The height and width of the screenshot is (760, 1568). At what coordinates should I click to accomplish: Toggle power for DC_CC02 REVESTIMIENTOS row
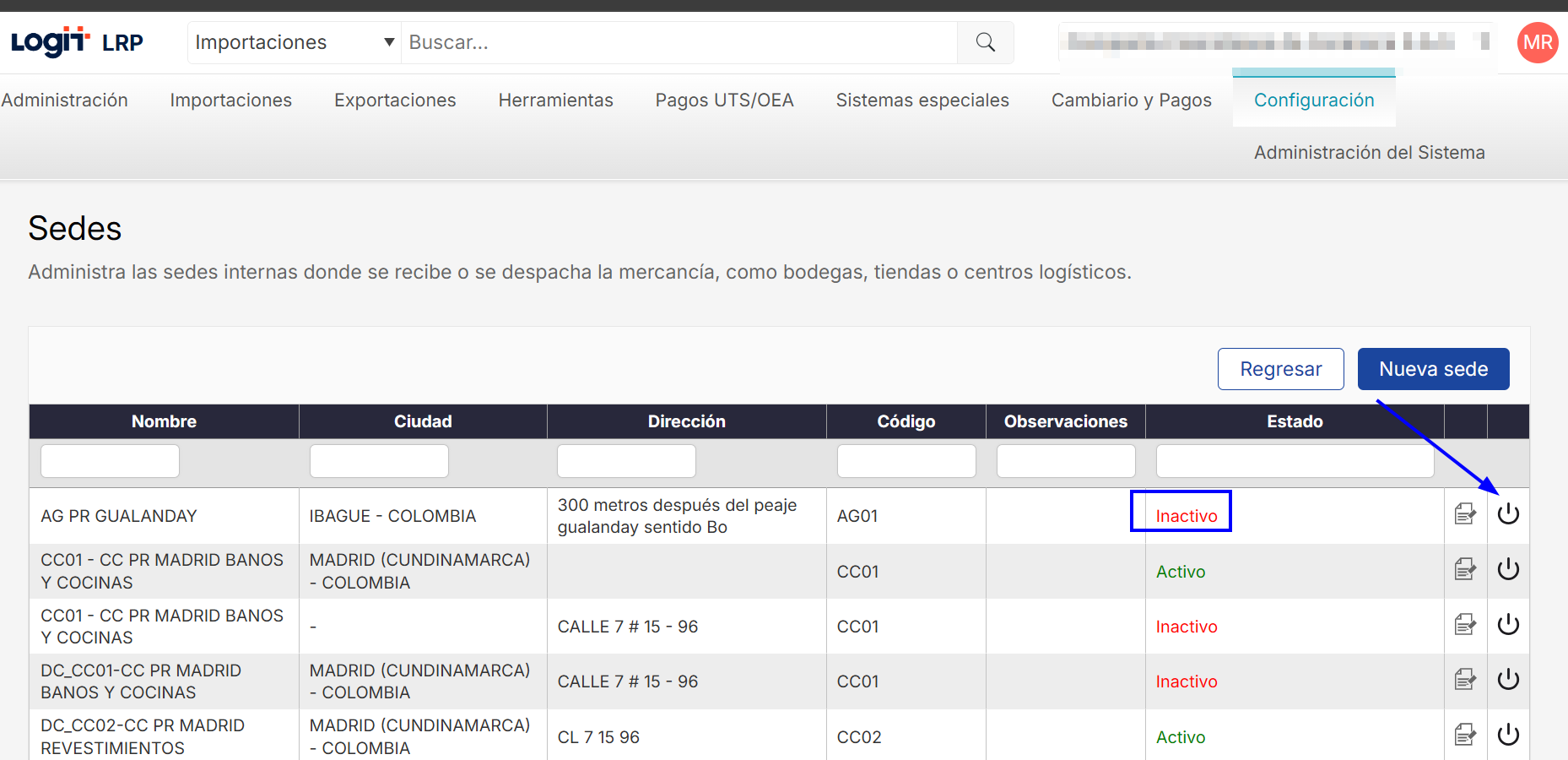[1508, 735]
